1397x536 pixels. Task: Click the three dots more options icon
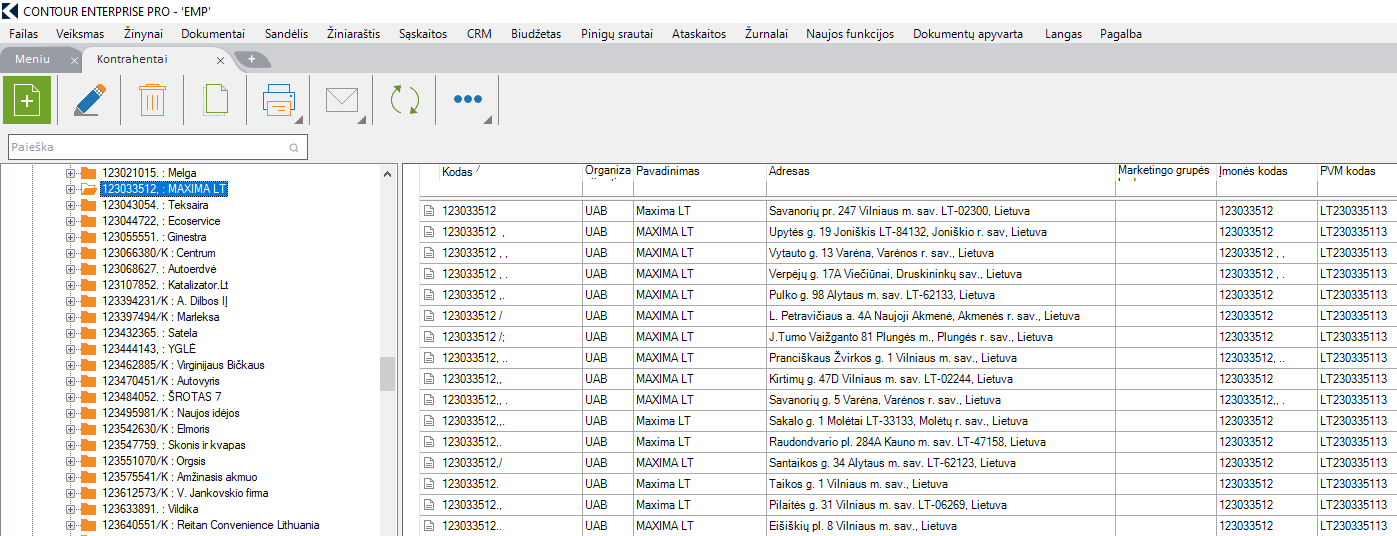pyautogui.click(x=467, y=100)
